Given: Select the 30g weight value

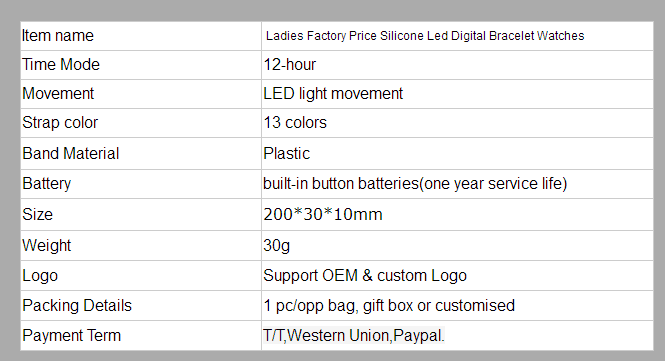Looking at the screenshot, I should pos(277,246).
